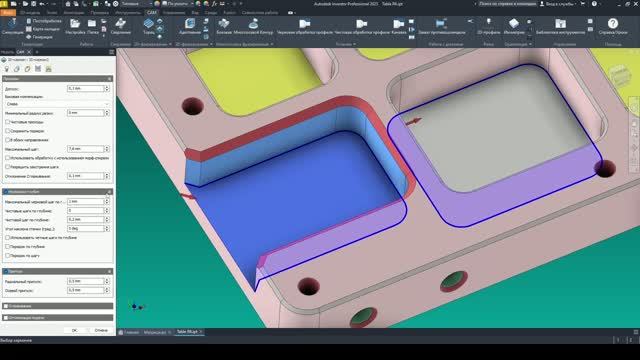Viewport: 640px width, 360px height.
Task: Click the home view icon in quick access bar
Action: [x=68, y=4]
